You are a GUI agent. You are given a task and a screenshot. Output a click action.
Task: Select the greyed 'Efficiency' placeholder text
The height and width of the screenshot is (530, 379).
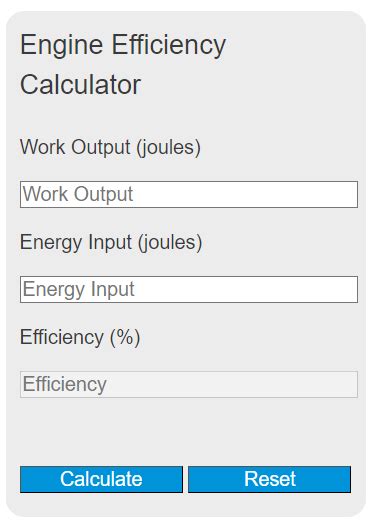tap(65, 384)
